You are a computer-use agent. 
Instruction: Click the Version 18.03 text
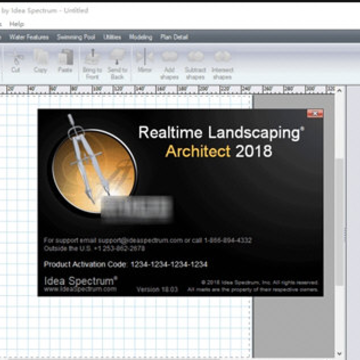pos(157,290)
